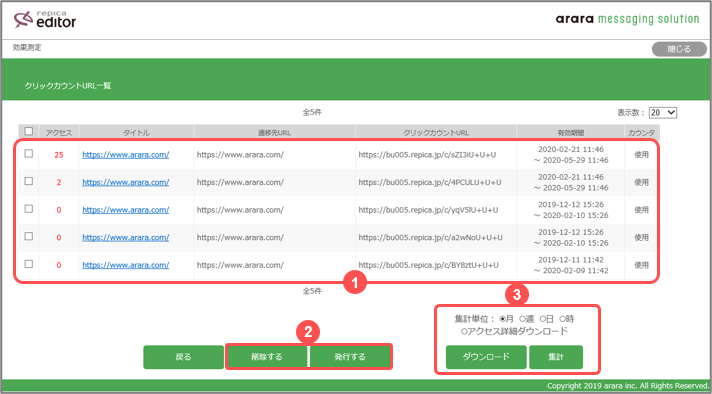This screenshot has width=712, height=394.
Task: Click the クリックカウントURL column header
Action: point(436,133)
